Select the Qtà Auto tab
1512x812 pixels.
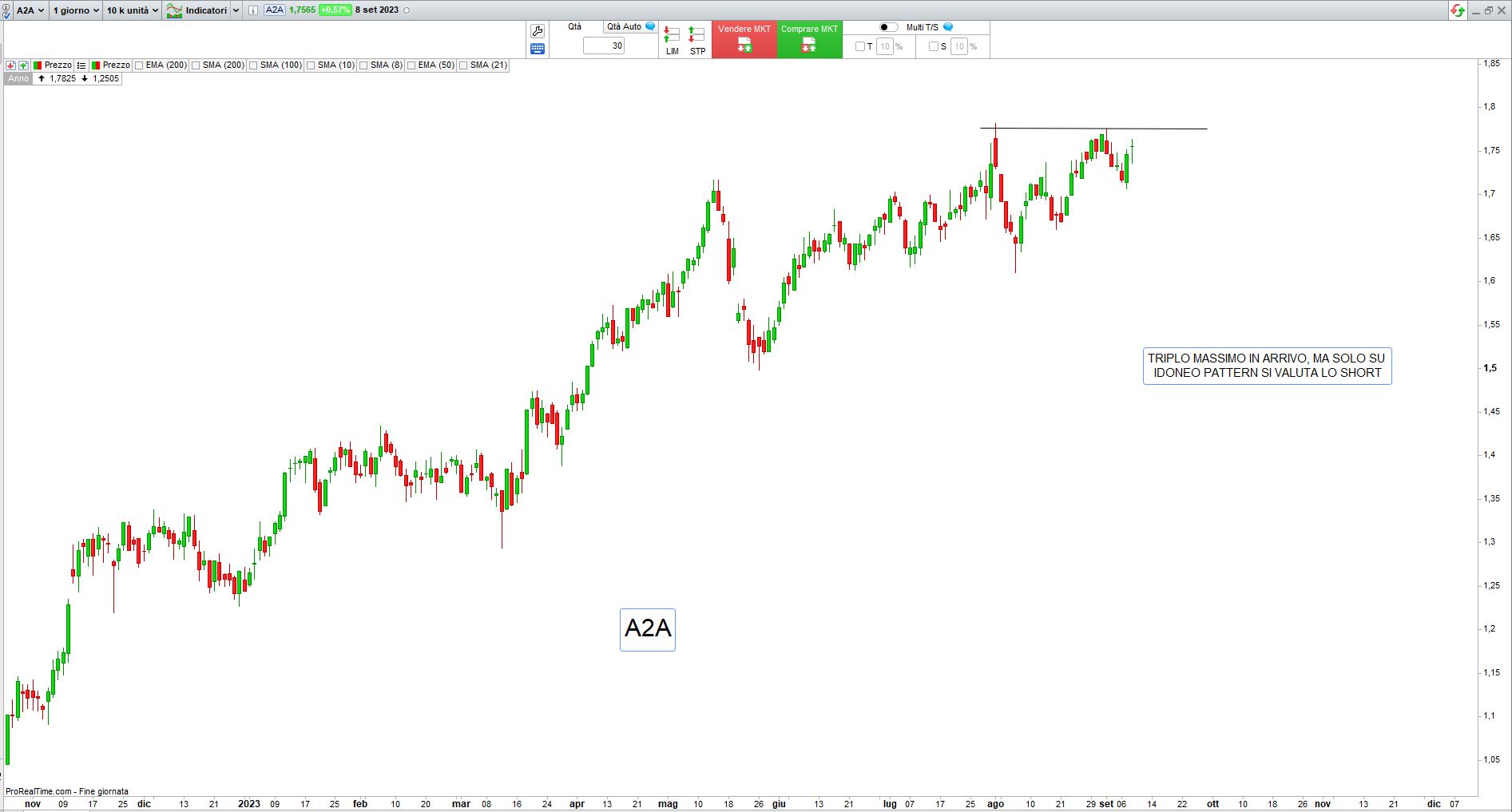(630, 27)
